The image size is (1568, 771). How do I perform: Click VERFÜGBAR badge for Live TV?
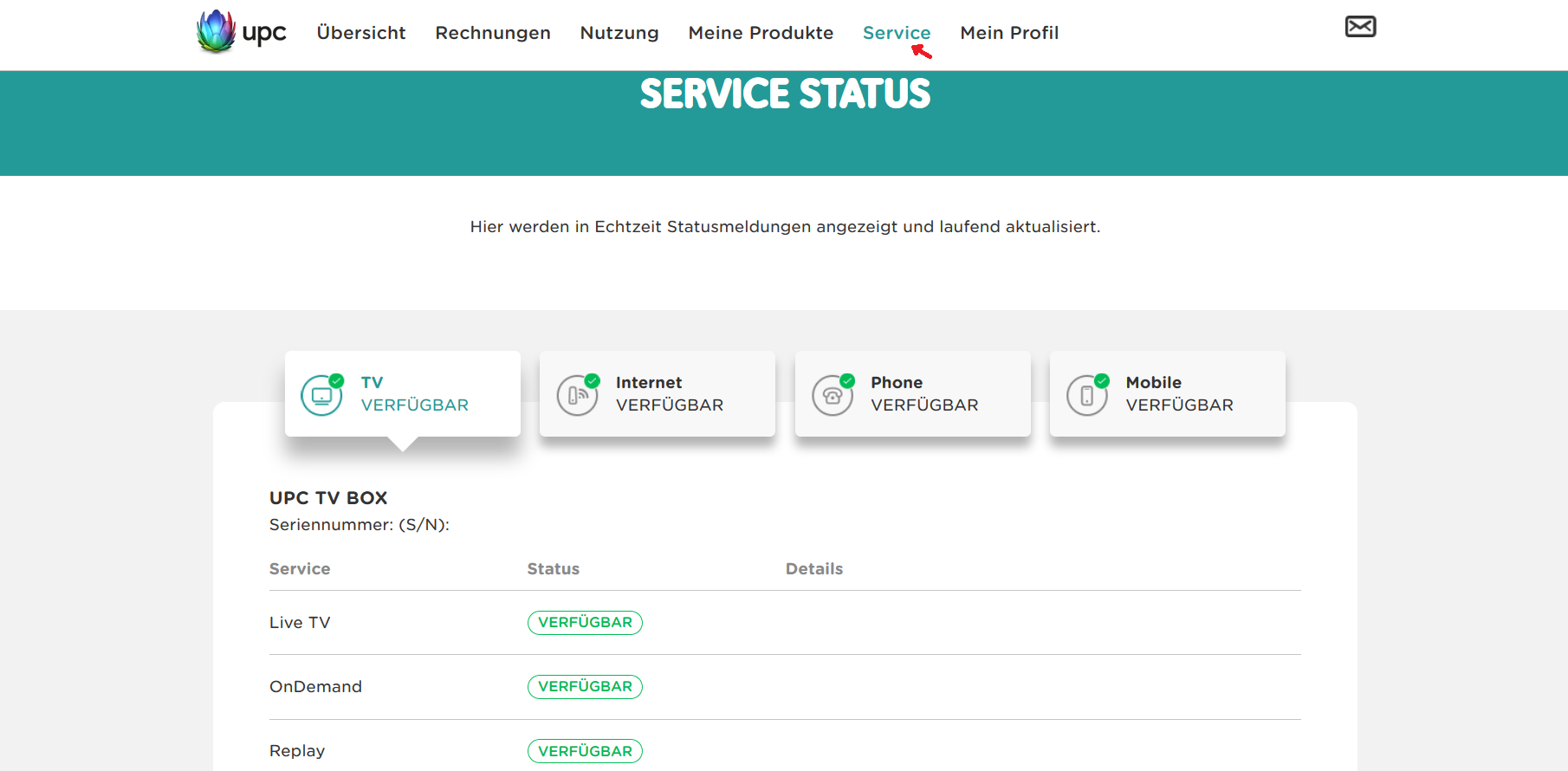point(585,623)
